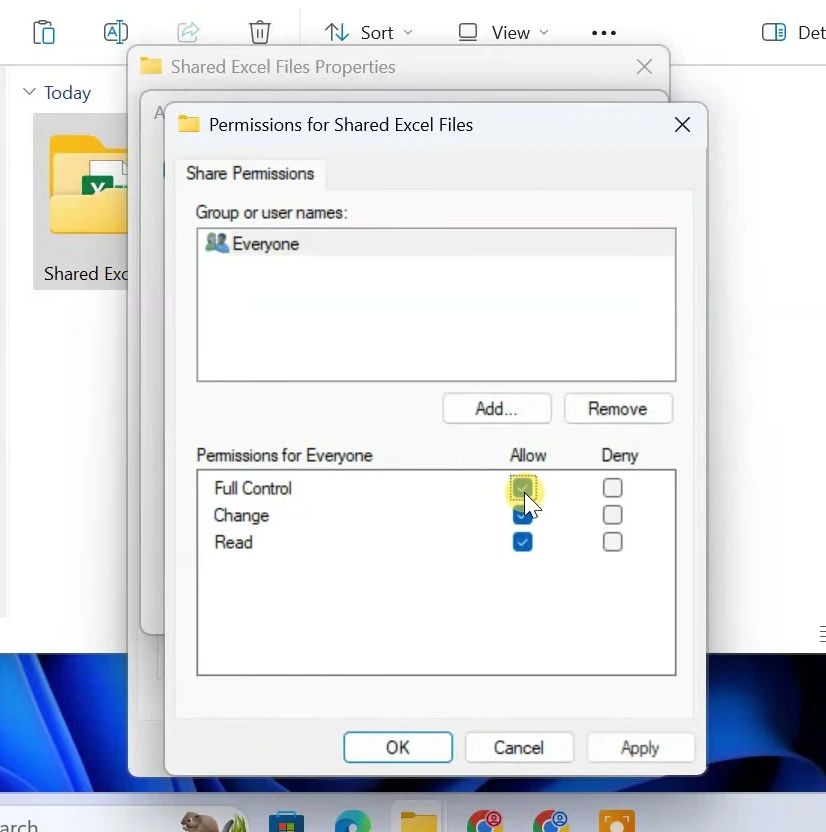Open the See more ellipsis menu

[604, 33]
